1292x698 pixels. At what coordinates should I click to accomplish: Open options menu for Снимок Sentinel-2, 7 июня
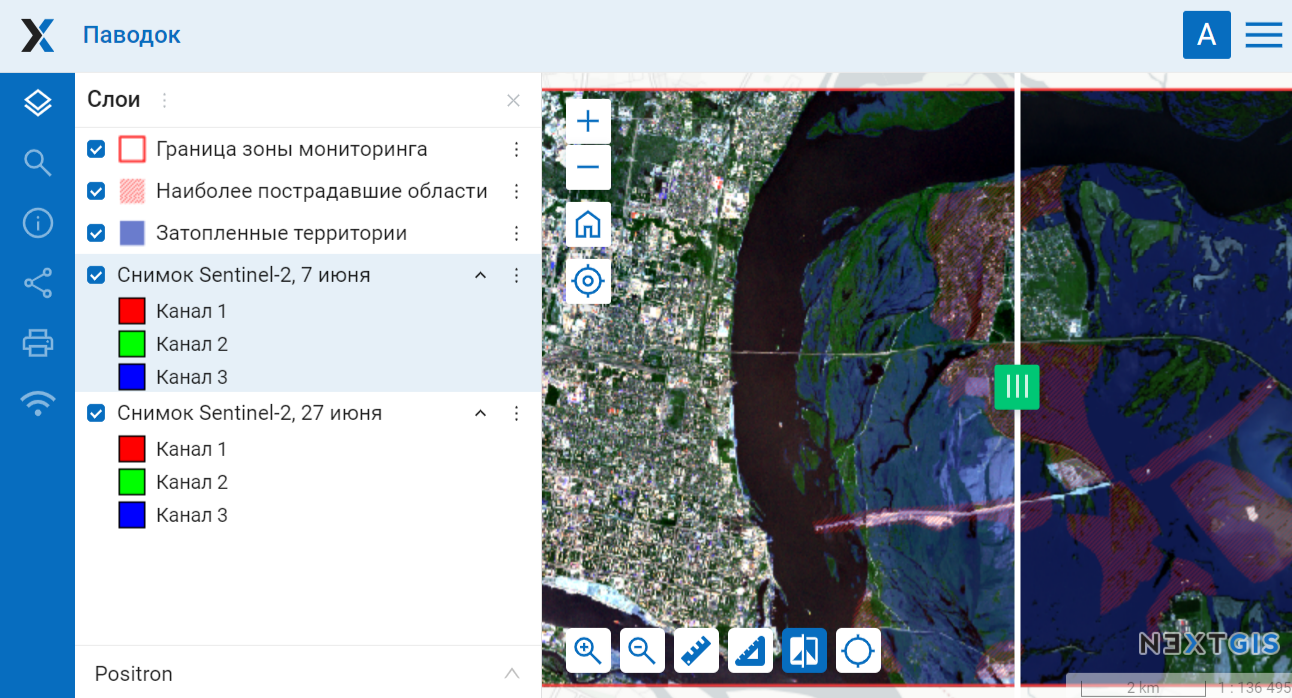516,274
